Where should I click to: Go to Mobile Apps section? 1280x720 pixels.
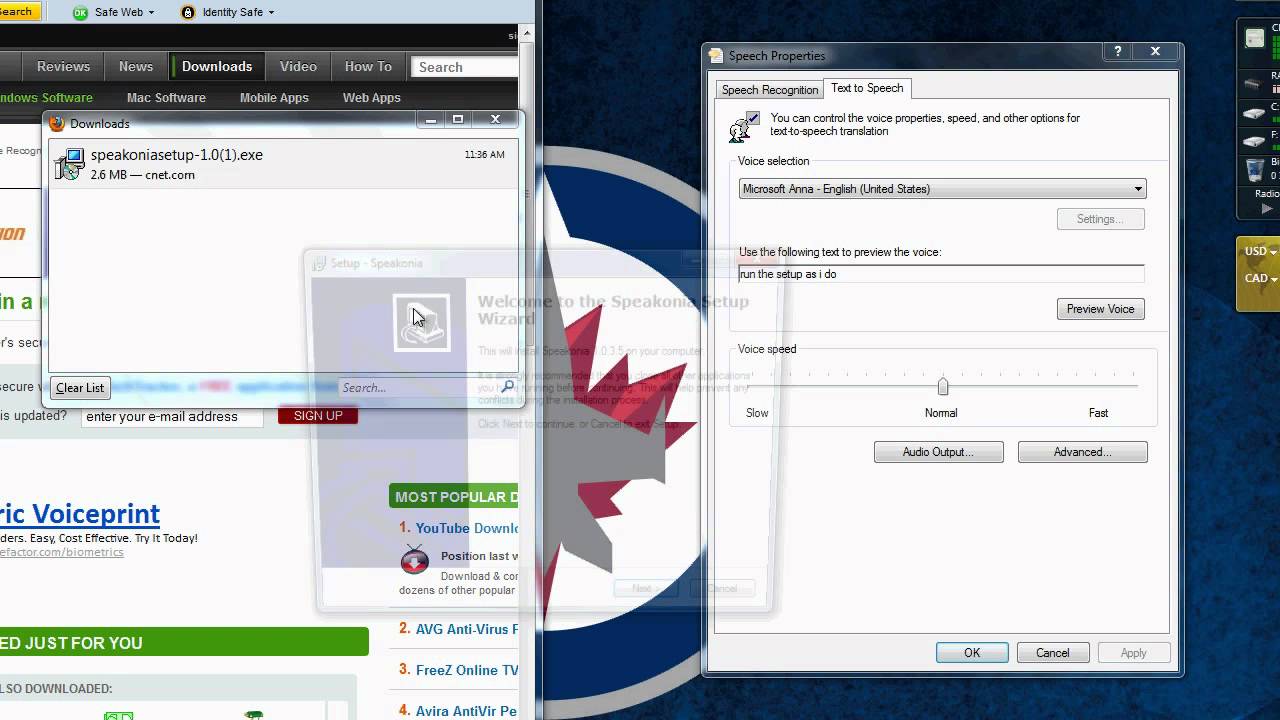point(274,98)
